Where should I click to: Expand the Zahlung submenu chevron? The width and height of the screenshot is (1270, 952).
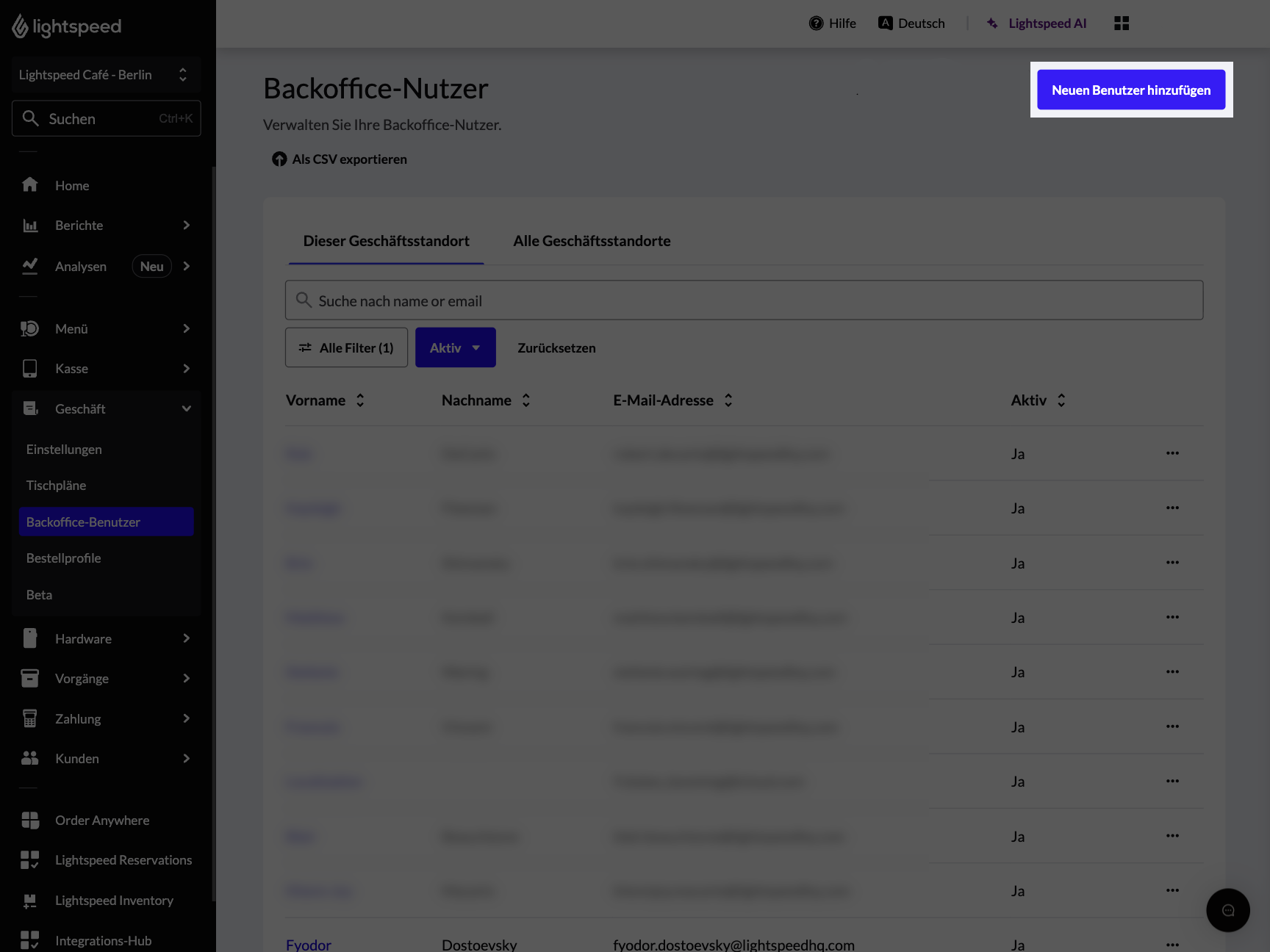[x=187, y=718]
